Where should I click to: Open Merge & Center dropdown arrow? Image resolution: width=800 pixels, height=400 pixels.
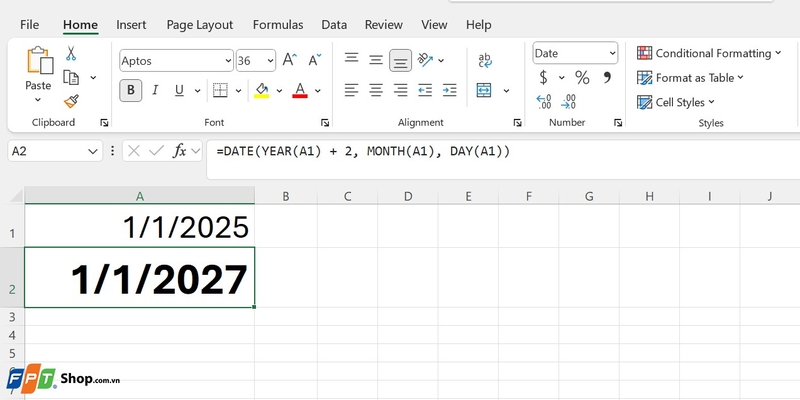click(506, 91)
